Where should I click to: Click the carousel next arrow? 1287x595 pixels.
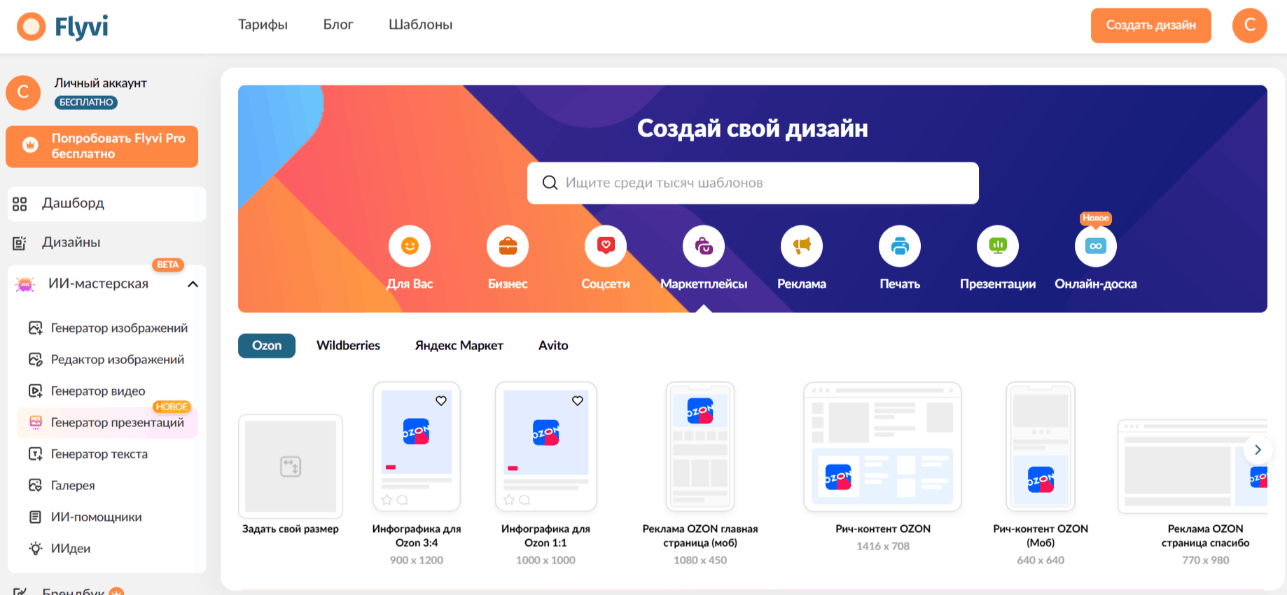(1258, 450)
